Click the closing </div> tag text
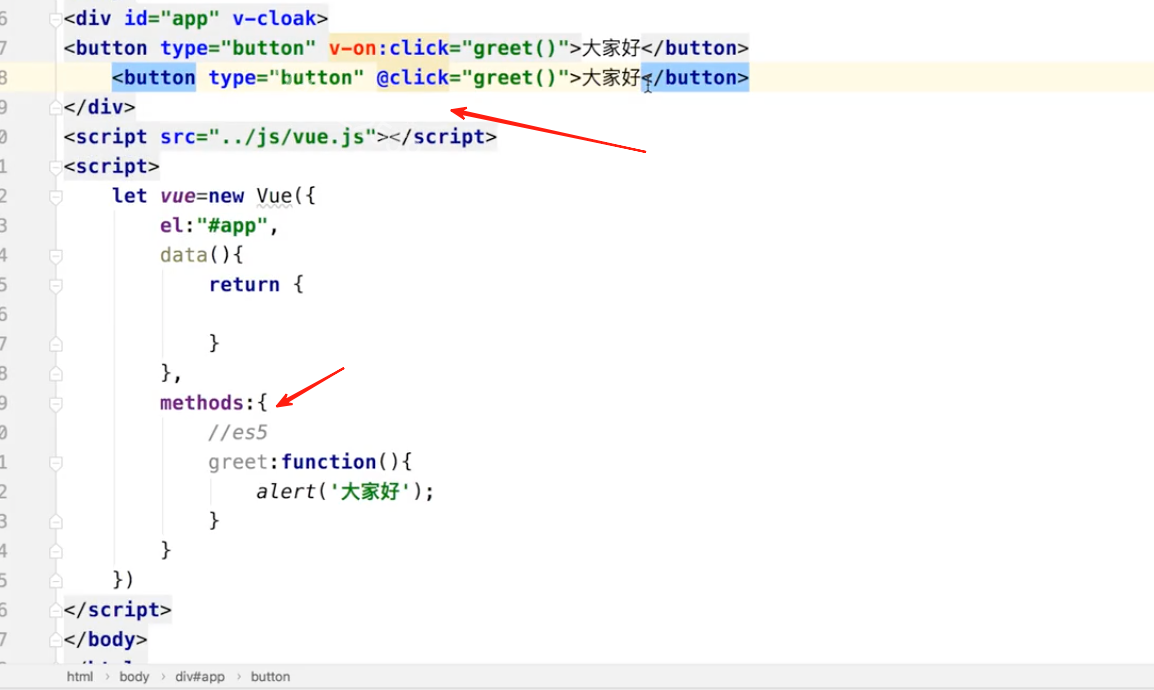Screen dimensions: 1154x690 (99, 107)
